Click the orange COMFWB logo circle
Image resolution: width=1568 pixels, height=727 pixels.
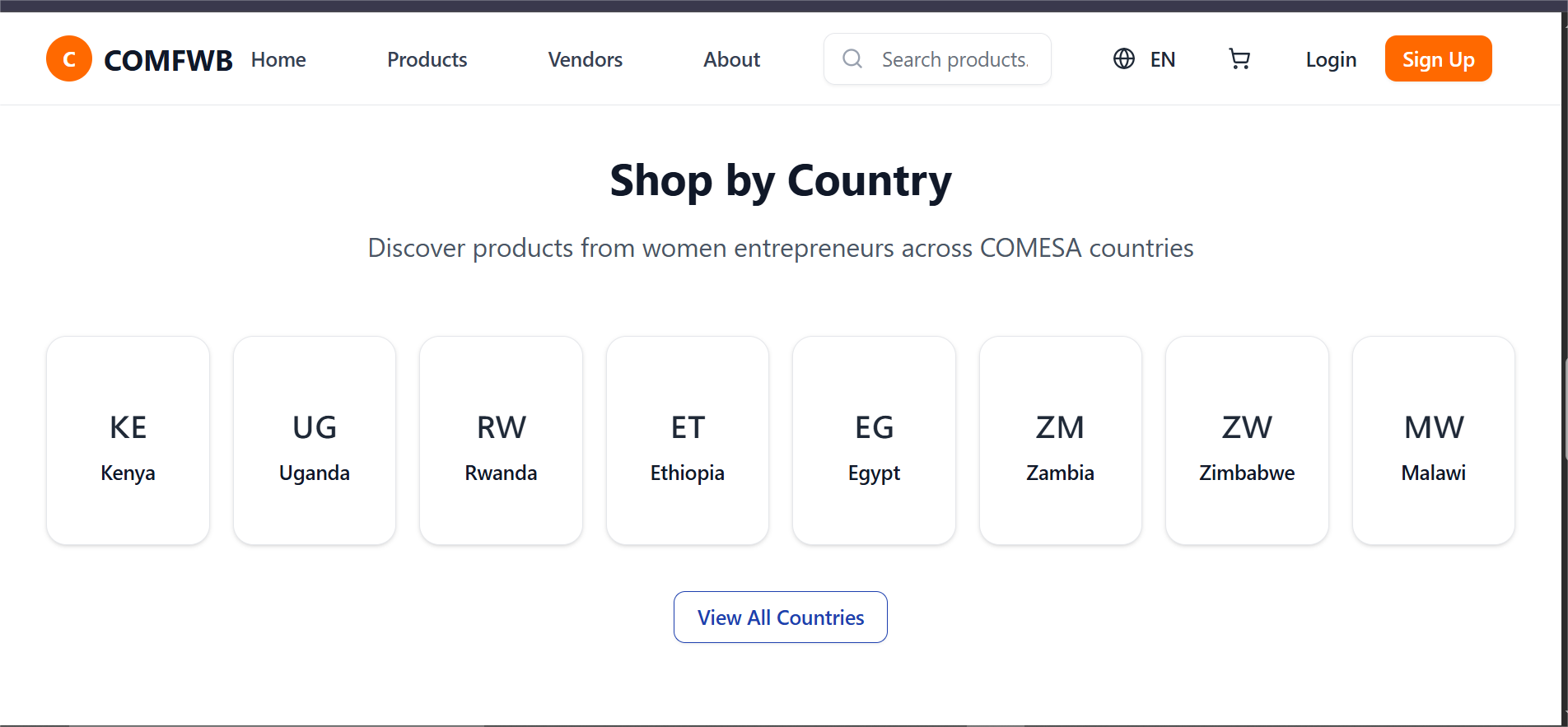point(69,58)
